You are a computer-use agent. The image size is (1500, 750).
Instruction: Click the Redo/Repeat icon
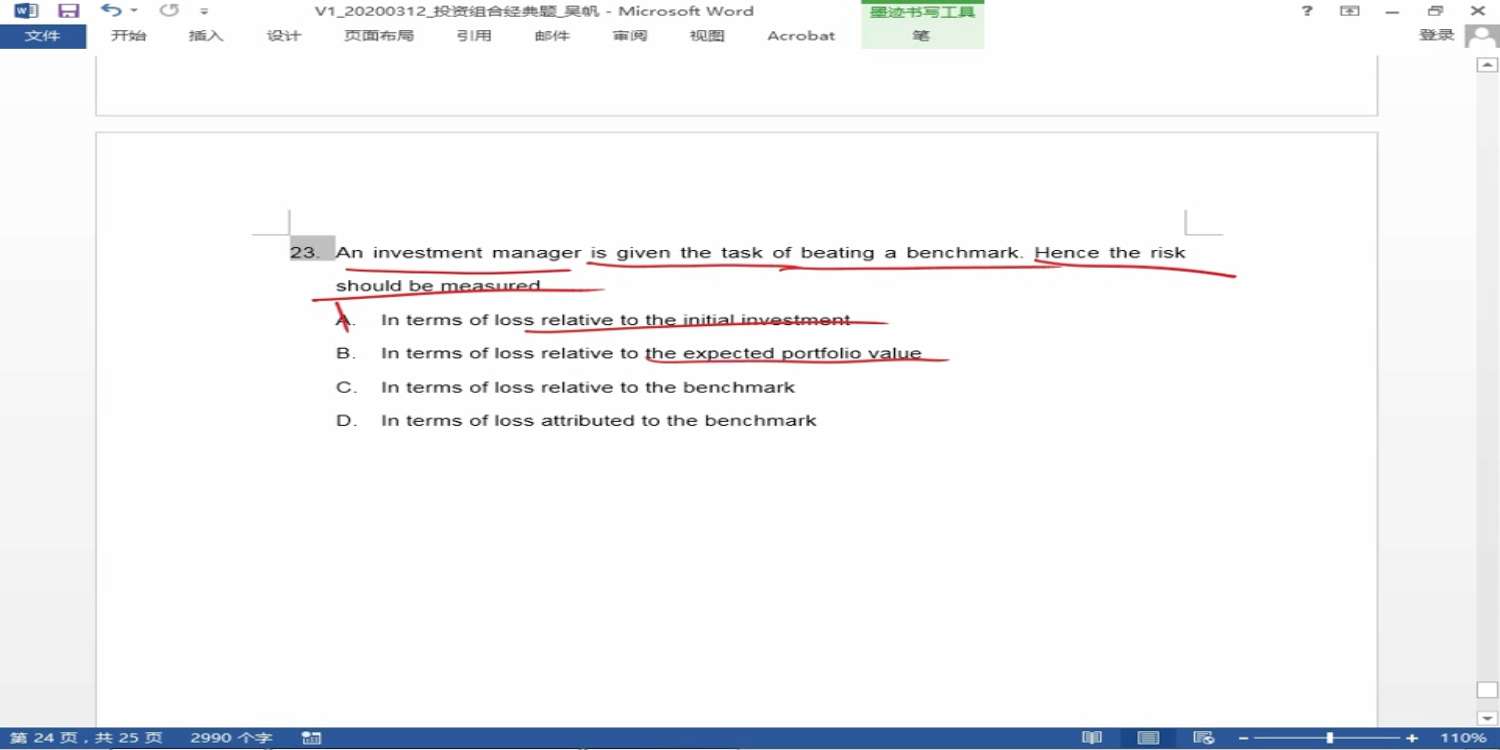pyautogui.click(x=169, y=11)
